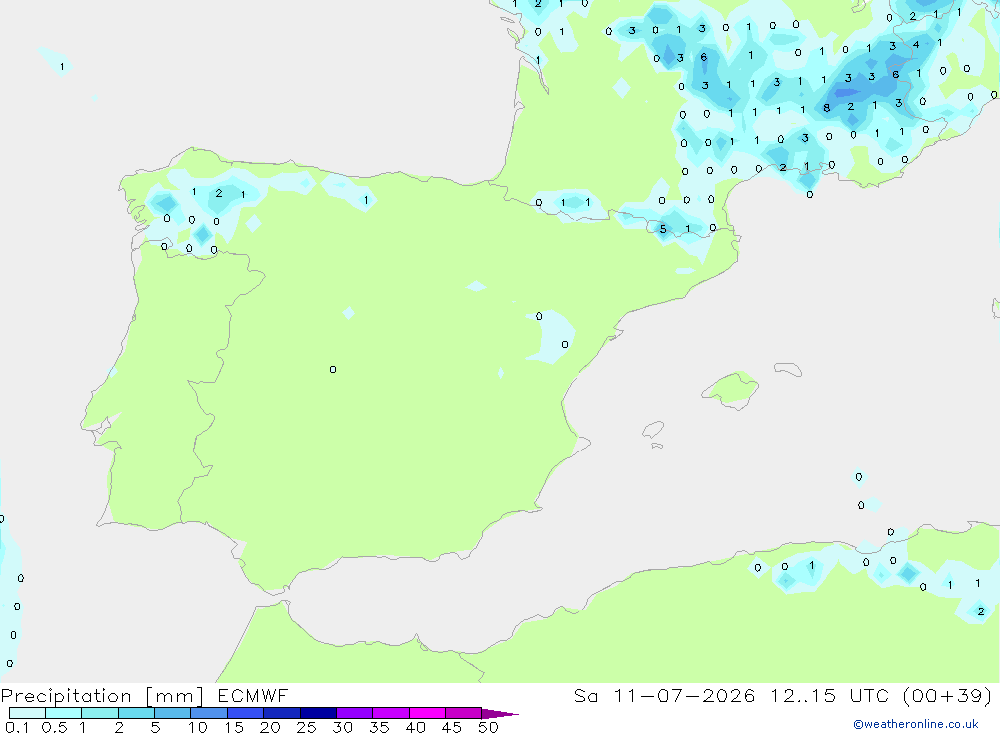This screenshot has width=1000, height=733.
Task: Click the '15' legend scale label
Action: coord(234,727)
